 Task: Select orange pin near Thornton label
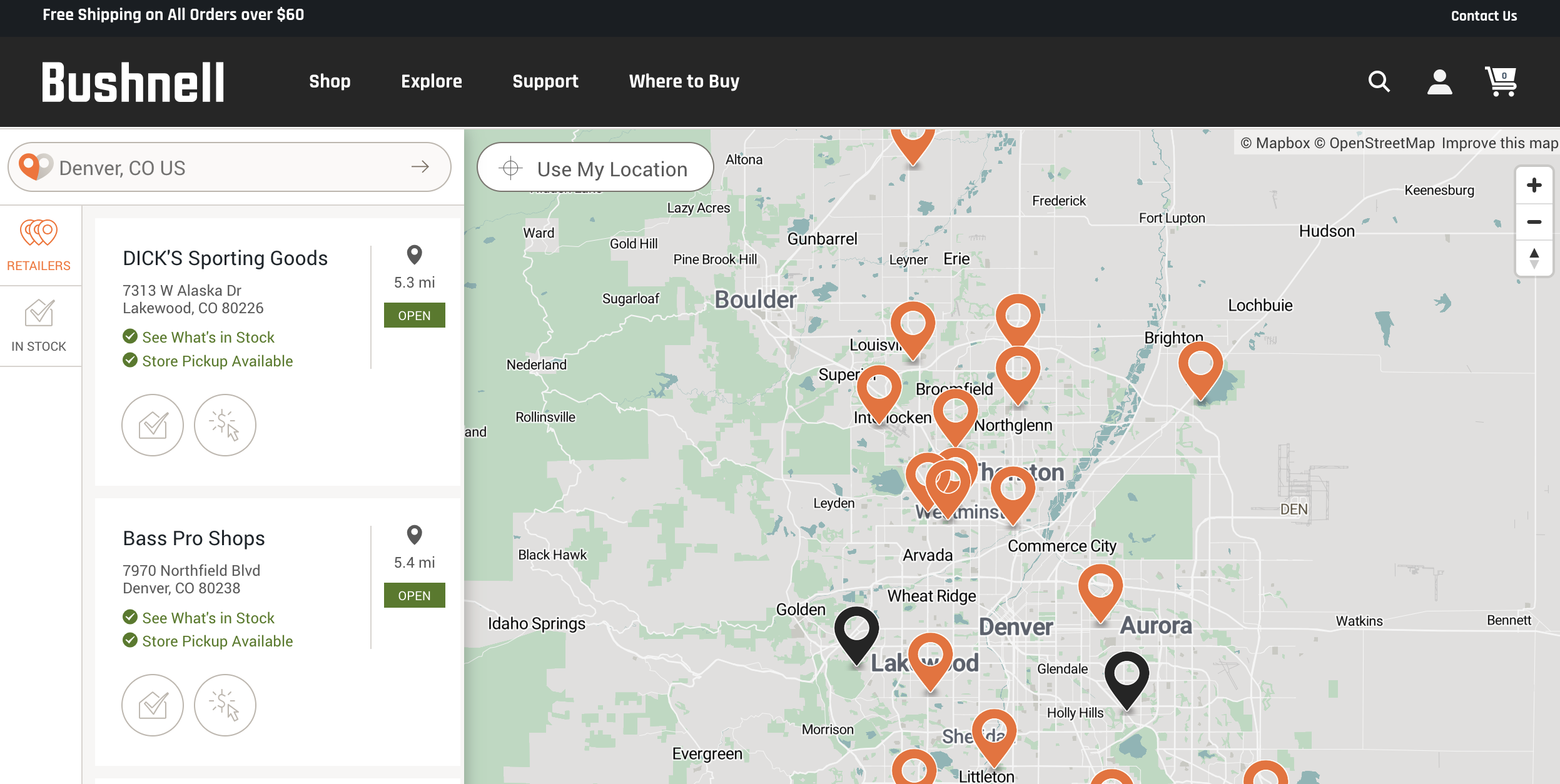[x=1013, y=495]
